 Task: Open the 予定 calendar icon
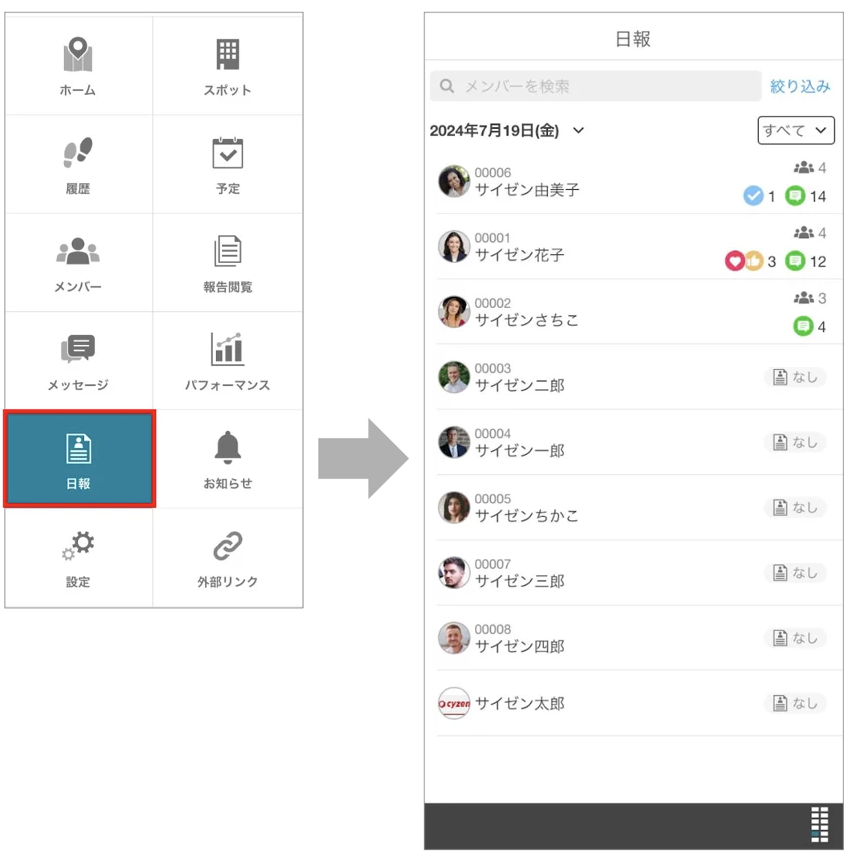(x=227, y=152)
